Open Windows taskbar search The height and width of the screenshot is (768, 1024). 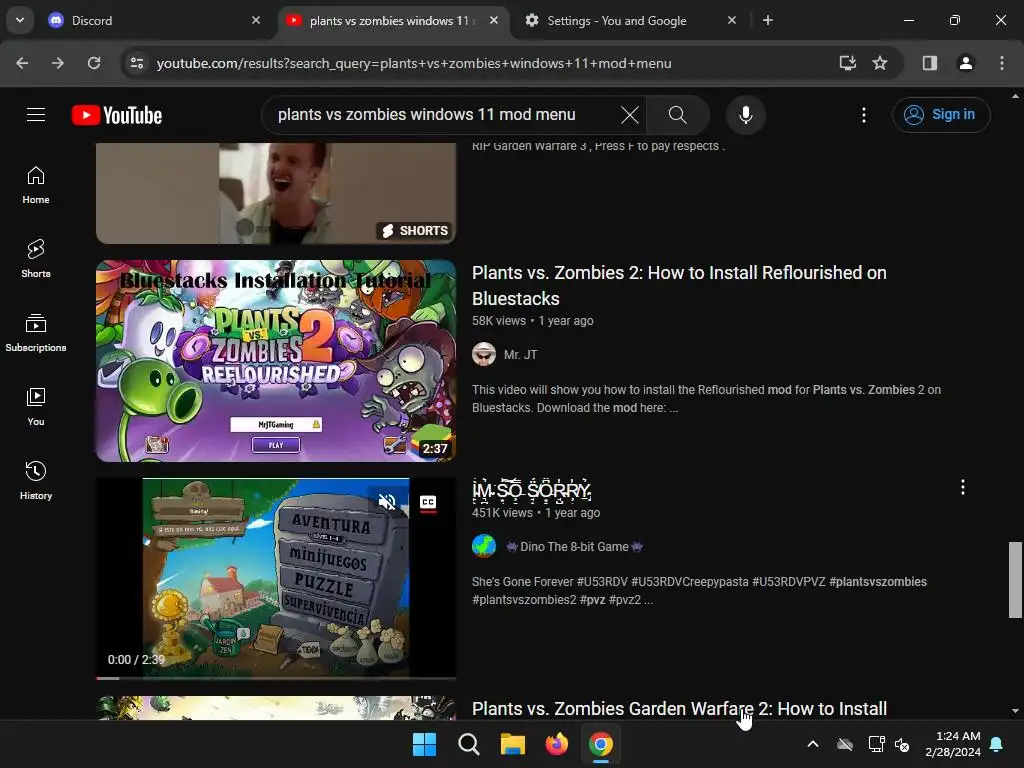468,744
